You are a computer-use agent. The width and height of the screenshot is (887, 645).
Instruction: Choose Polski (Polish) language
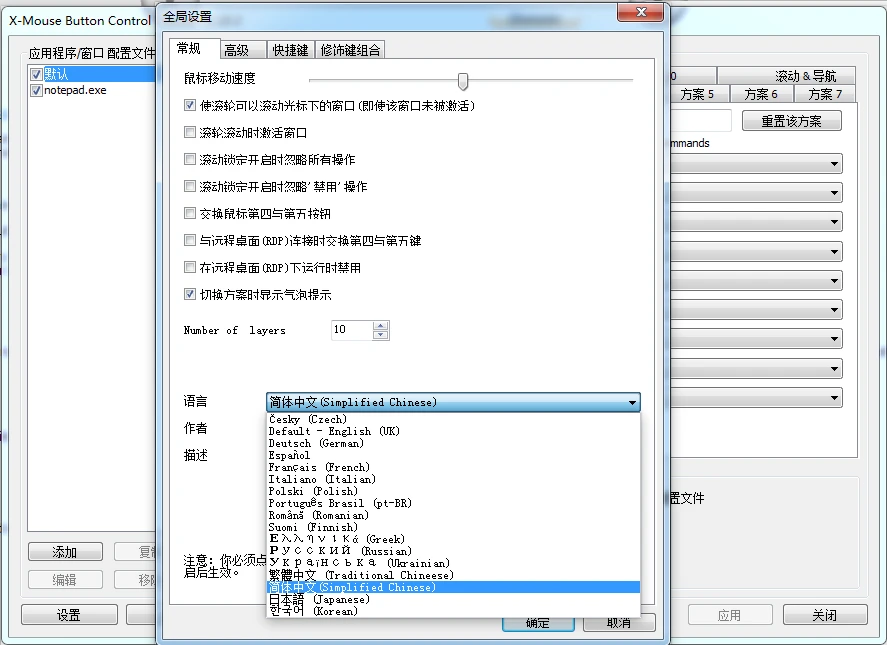pyautogui.click(x=453, y=491)
